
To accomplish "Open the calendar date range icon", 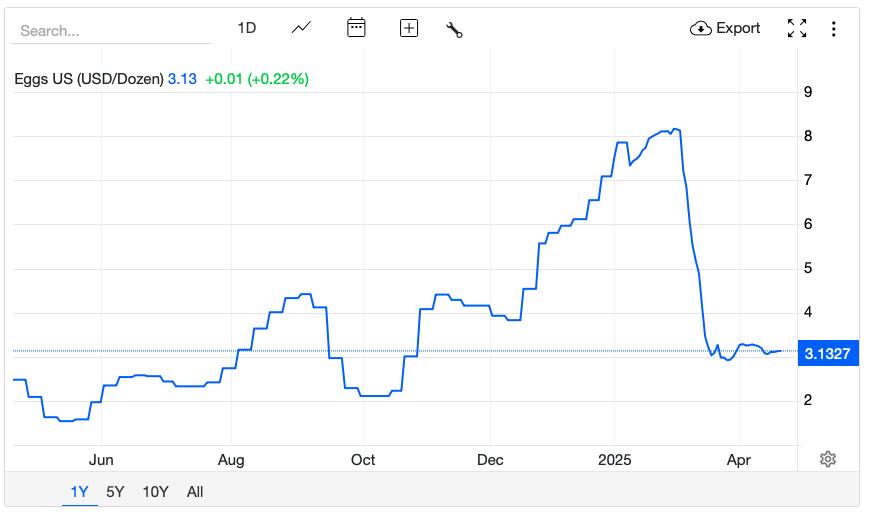I will (x=356, y=27).
